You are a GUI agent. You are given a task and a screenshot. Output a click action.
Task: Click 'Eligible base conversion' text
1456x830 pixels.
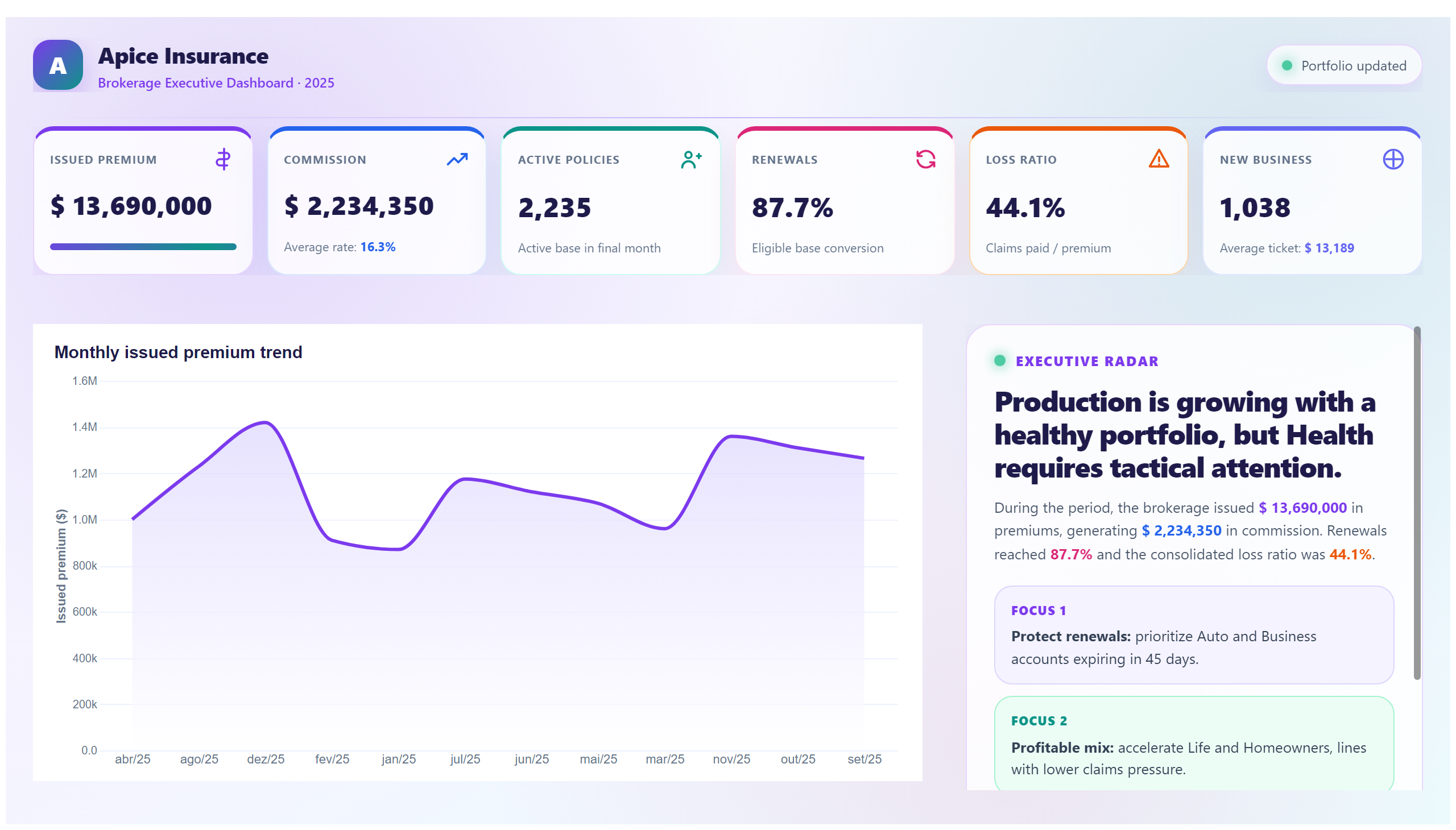click(x=817, y=248)
